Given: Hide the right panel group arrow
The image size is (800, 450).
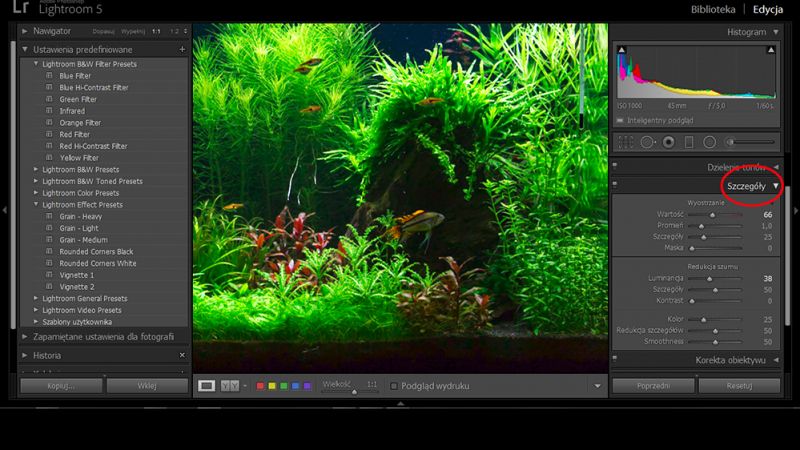Looking at the screenshot, I should tap(795, 210).
